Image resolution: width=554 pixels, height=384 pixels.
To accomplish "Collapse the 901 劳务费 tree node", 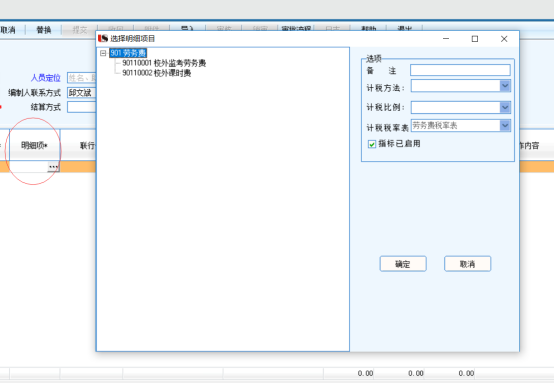I will (103, 53).
